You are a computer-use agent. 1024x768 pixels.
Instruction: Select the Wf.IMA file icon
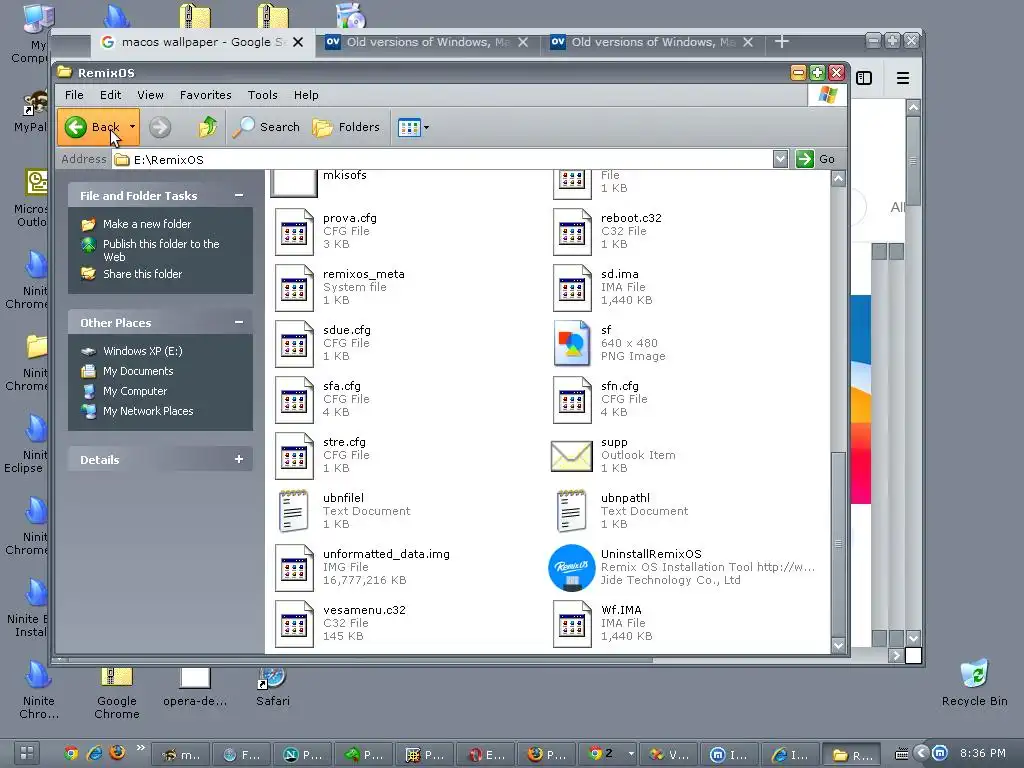pyautogui.click(x=572, y=624)
